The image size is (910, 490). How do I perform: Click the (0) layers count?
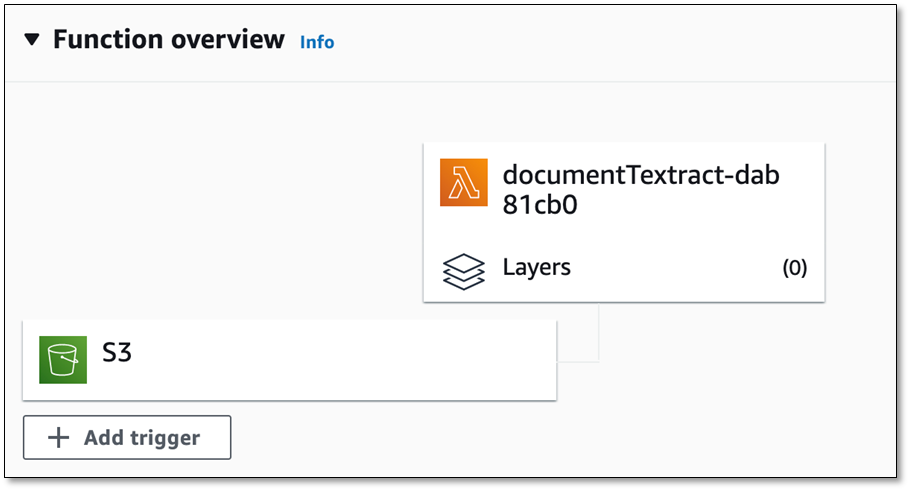tap(795, 268)
